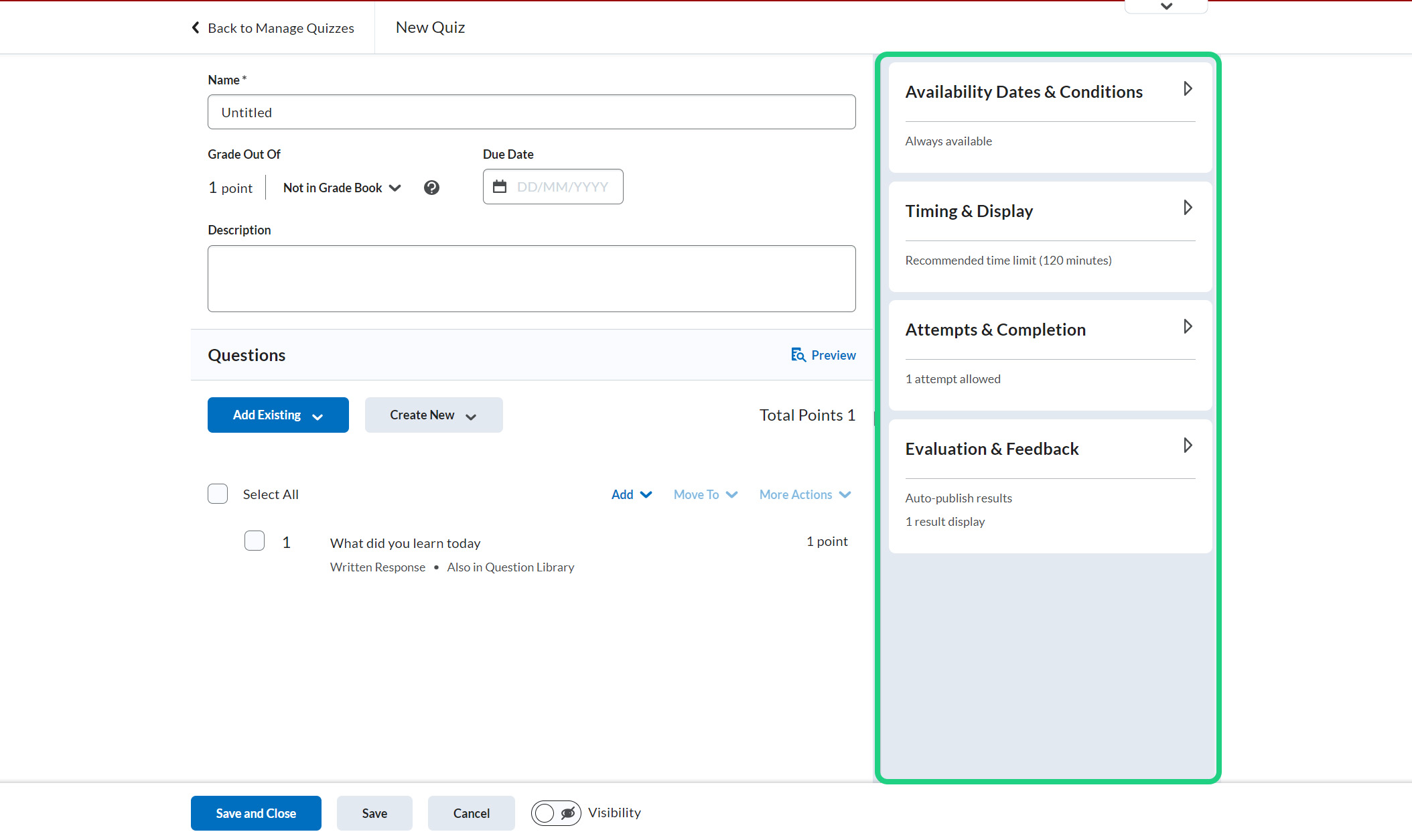The image size is (1412, 840).
Task: Click the back arrow to Manage Quizzes
Action: 196,27
